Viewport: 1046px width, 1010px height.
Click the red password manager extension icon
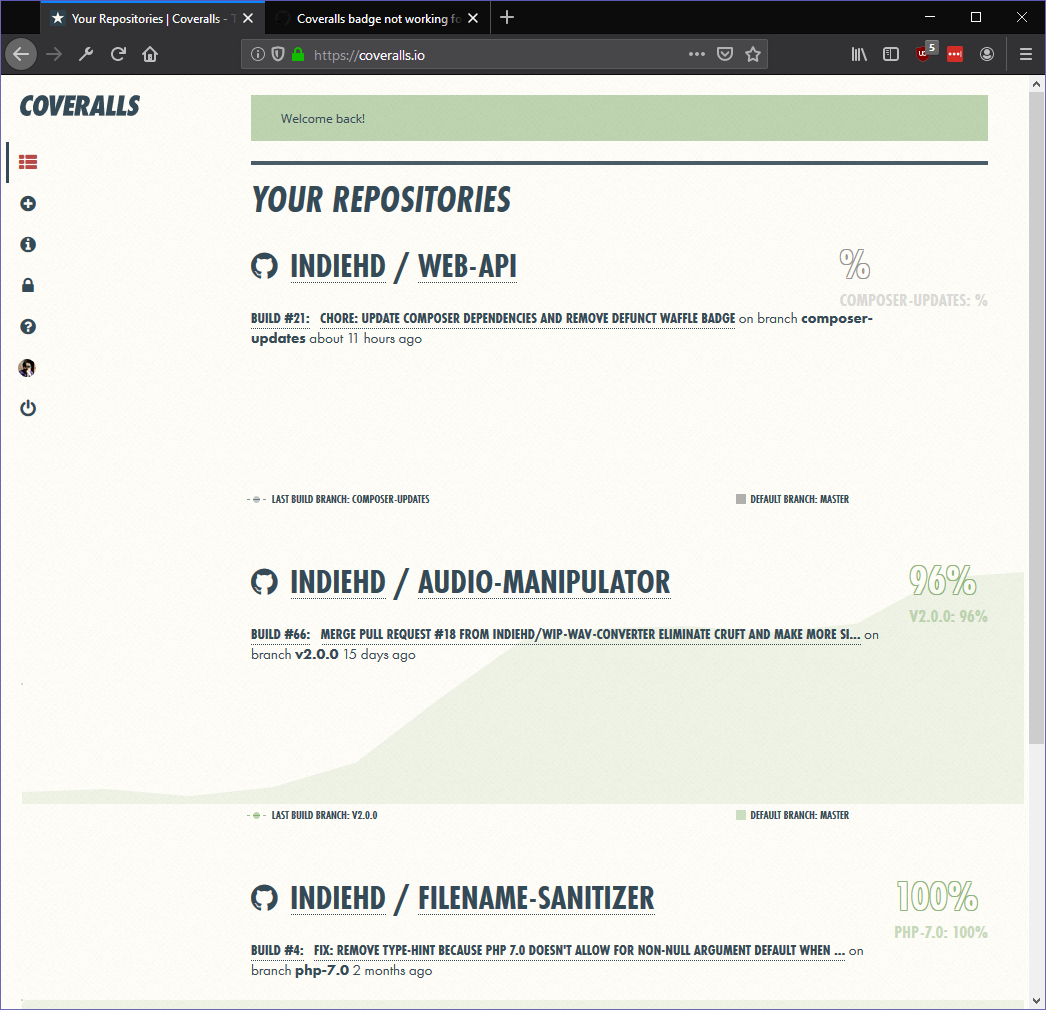click(x=955, y=55)
